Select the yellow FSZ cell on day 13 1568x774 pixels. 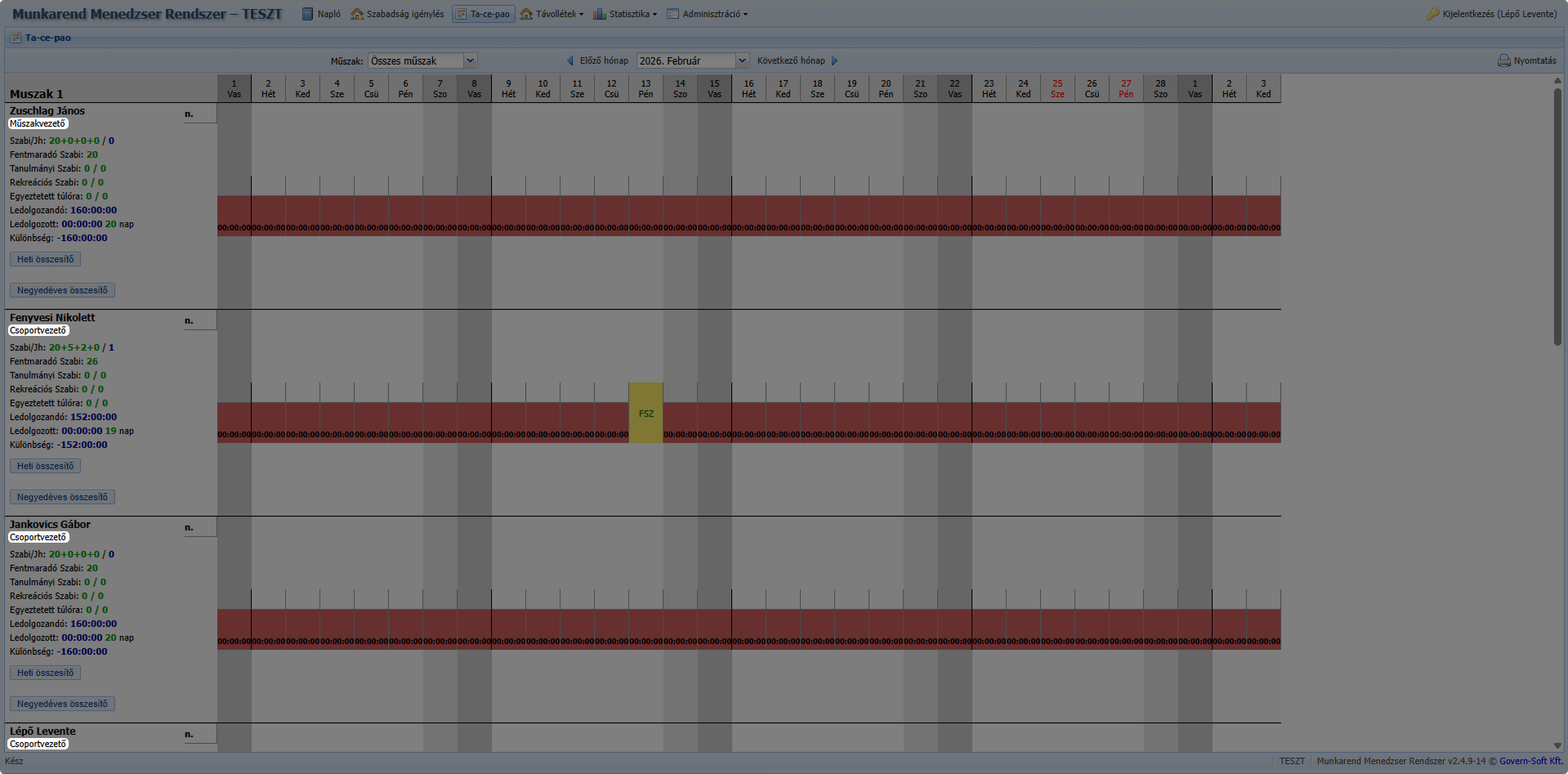(646, 414)
